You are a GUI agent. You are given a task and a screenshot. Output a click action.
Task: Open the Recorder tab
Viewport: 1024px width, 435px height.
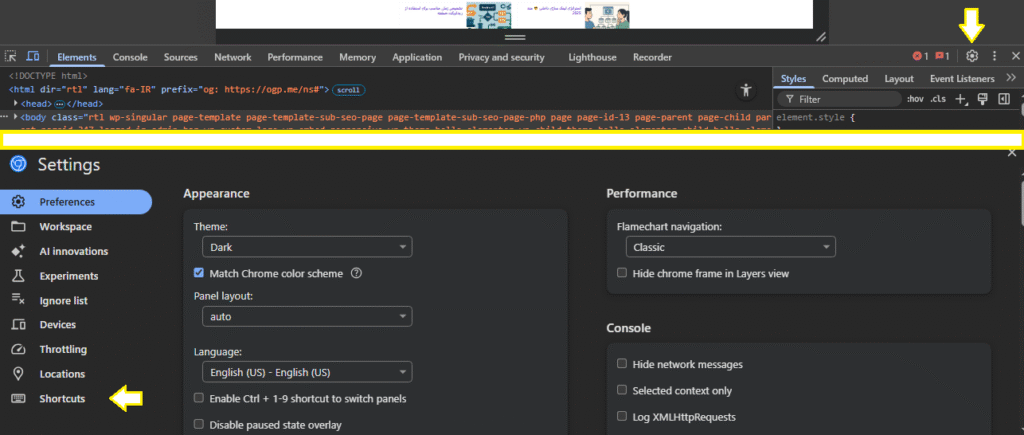652,57
